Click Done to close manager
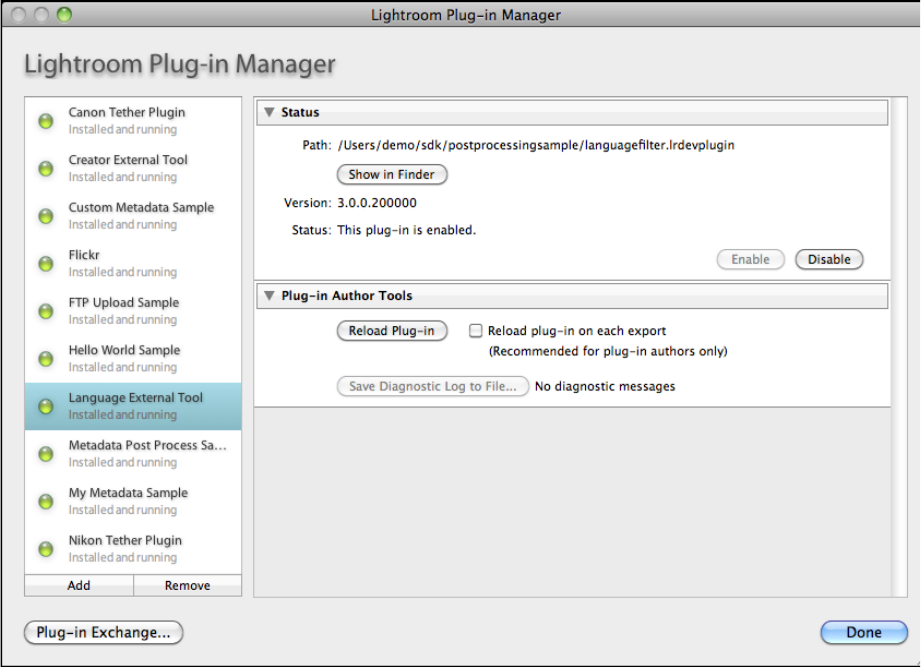This screenshot has height=667, width=921. point(864,632)
